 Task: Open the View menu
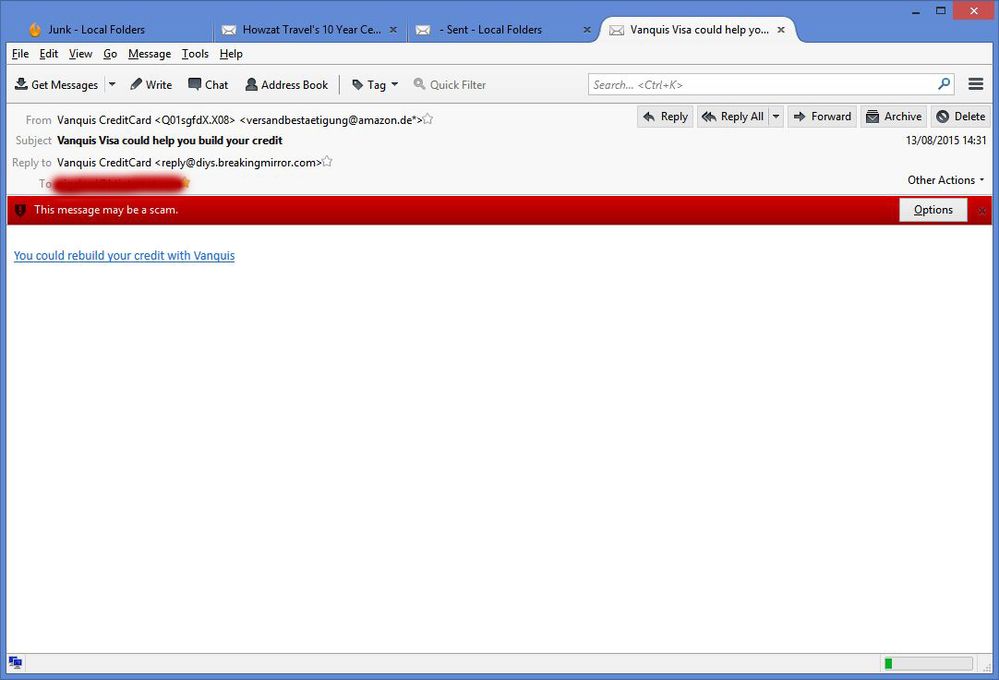[x=80, y=54]
